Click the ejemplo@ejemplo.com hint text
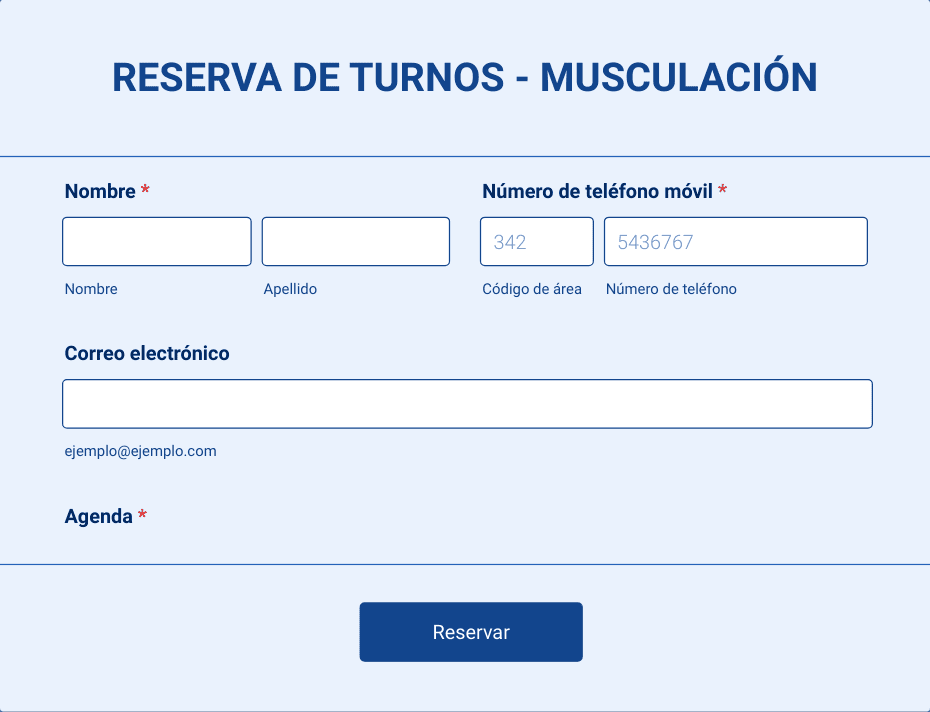This screenshot has height=712, width=930. (x=140, y=451)
